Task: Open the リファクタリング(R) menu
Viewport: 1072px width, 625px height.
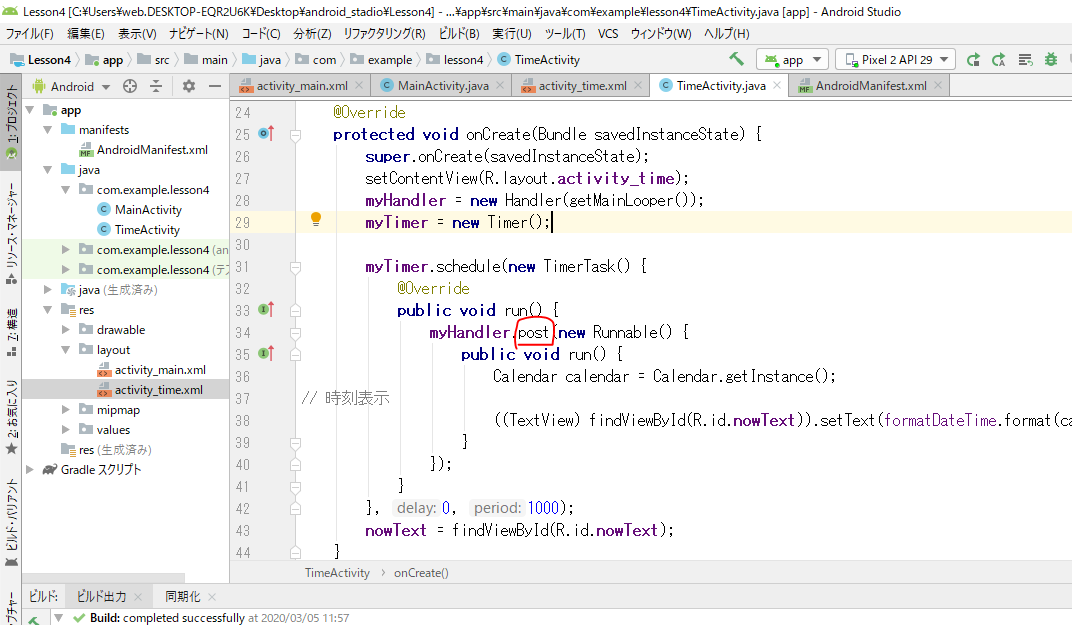Action: [x=384, y=34]
